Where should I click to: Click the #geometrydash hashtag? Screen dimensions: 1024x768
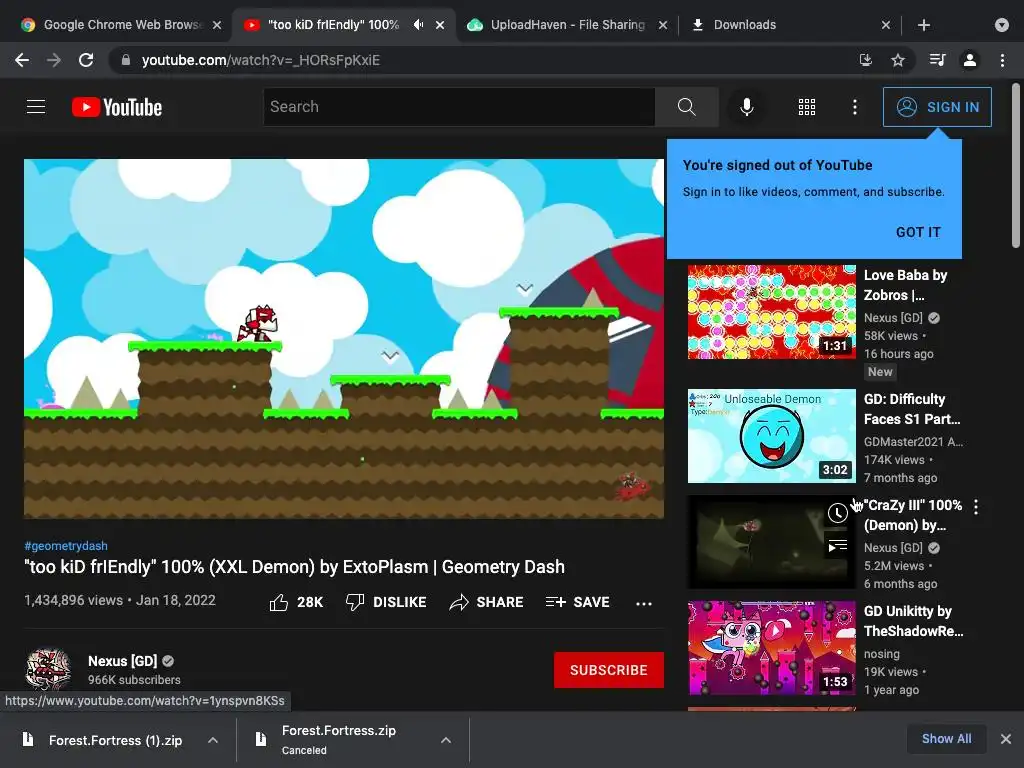[66, 545]
